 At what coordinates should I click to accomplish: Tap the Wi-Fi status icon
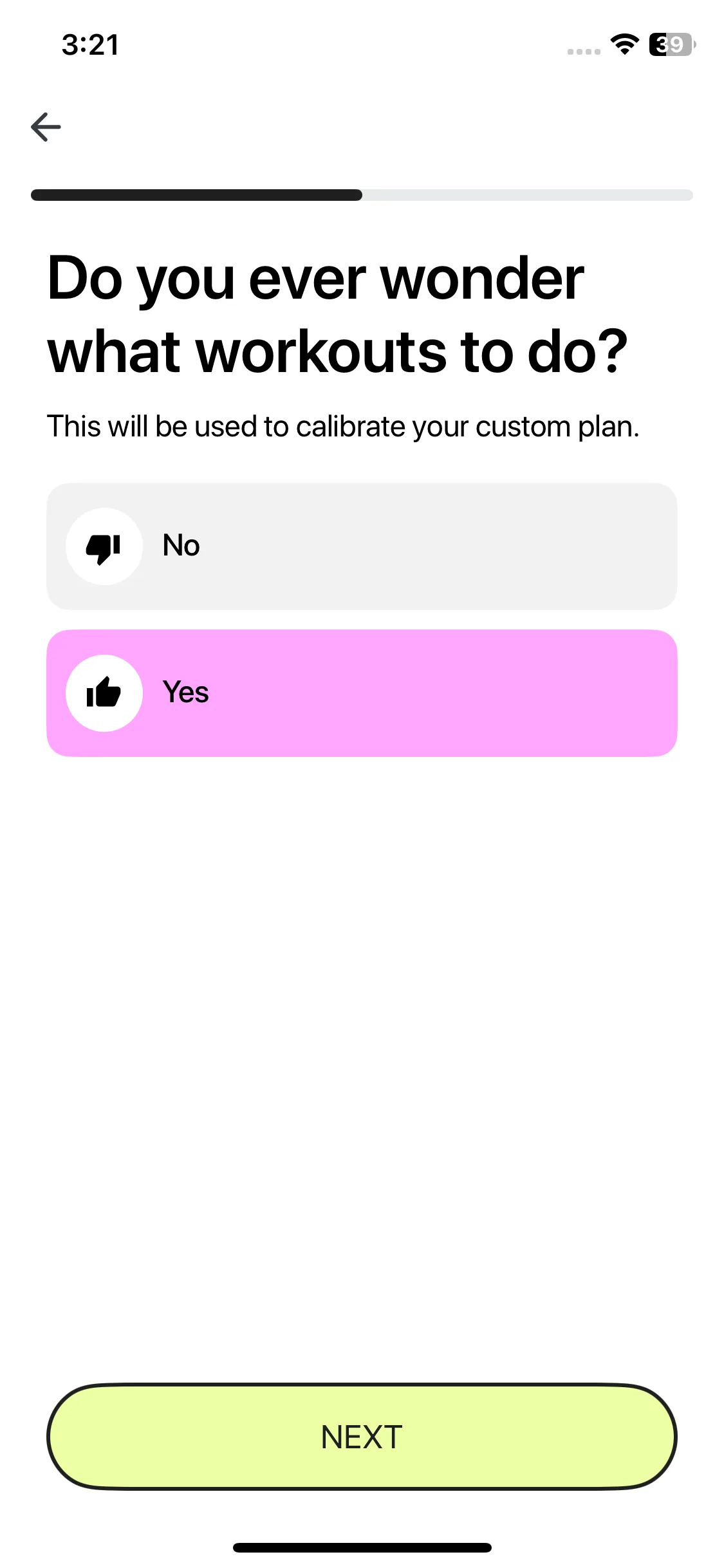(624, 44)
